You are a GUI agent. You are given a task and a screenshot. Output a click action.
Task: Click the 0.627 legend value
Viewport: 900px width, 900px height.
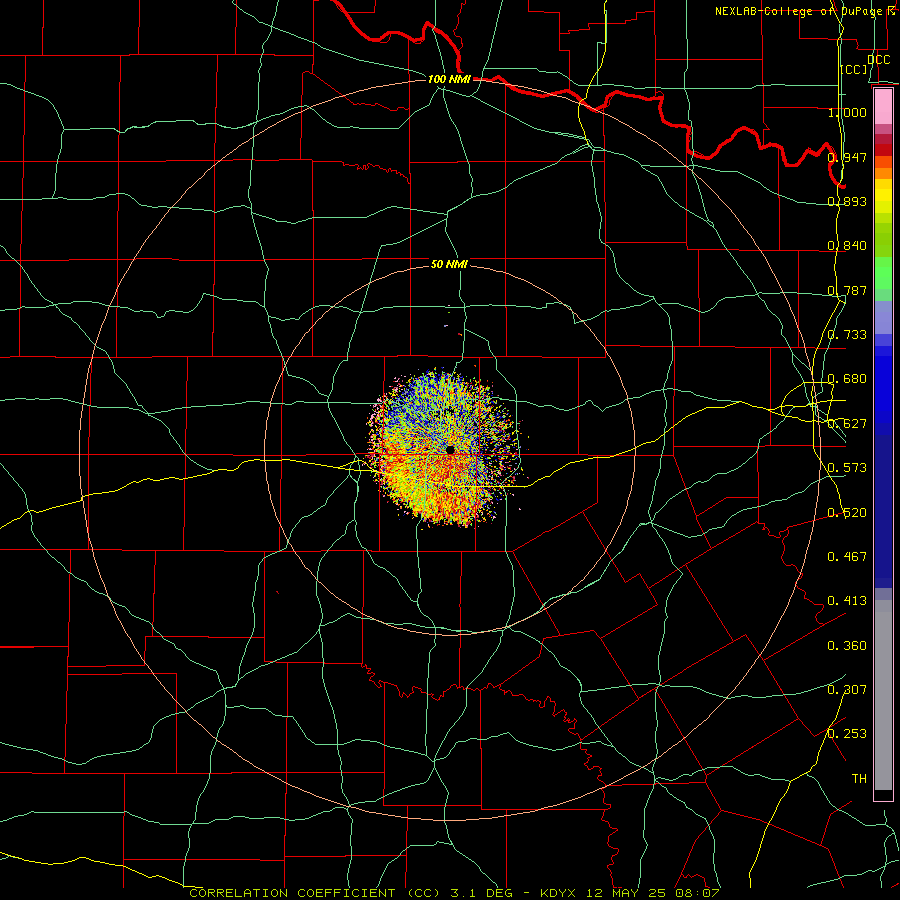click(847, 424)
